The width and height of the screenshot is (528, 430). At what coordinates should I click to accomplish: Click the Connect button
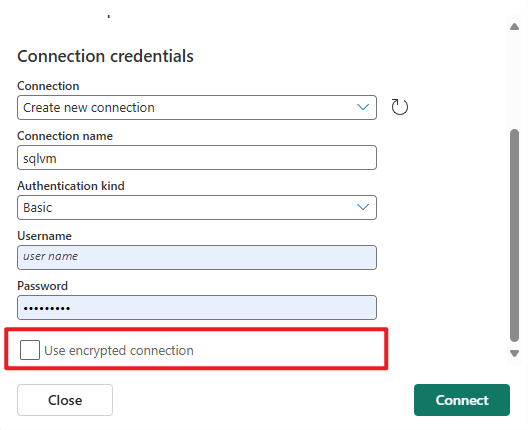(x=462, y=400)
